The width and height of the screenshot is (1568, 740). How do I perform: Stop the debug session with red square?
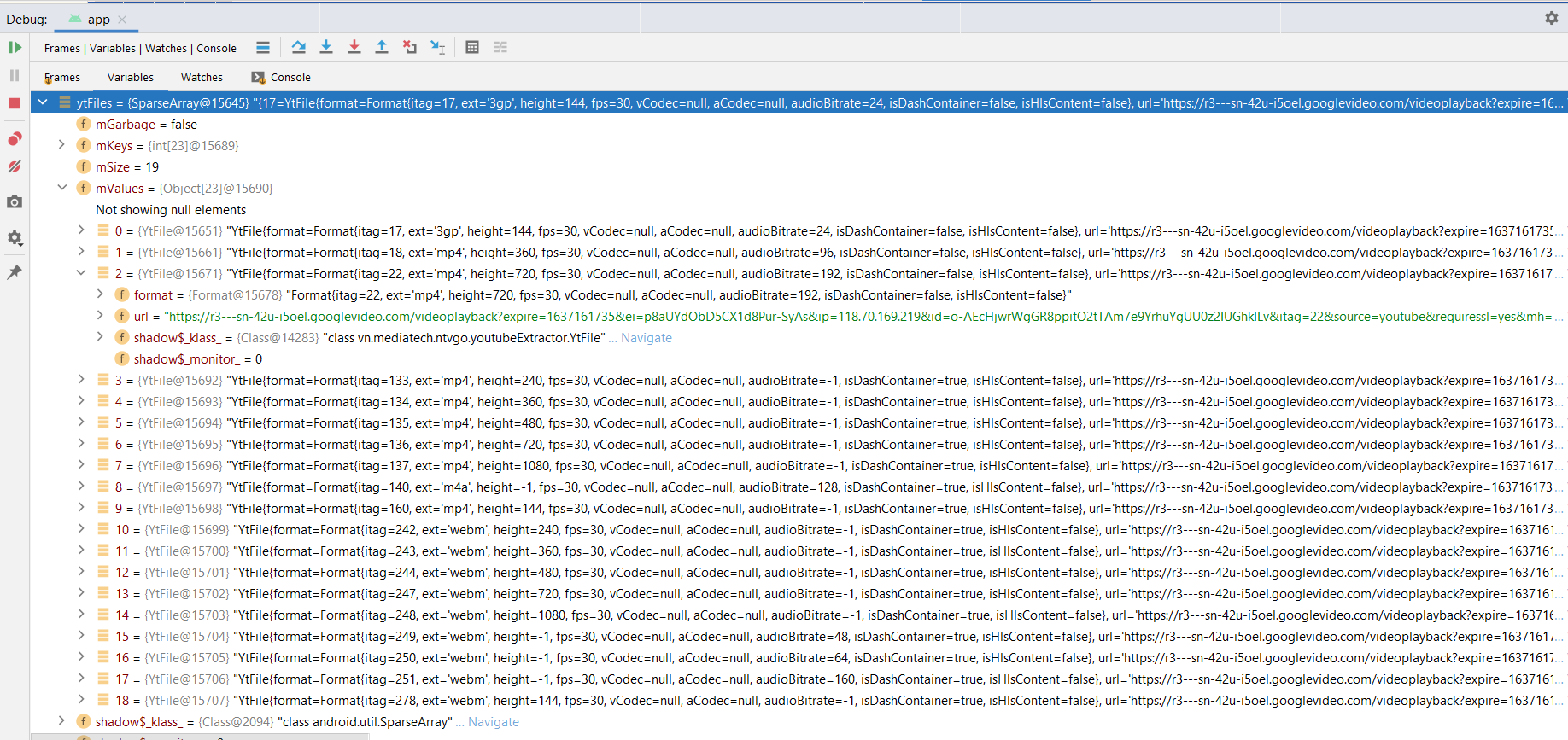(15, 103)
